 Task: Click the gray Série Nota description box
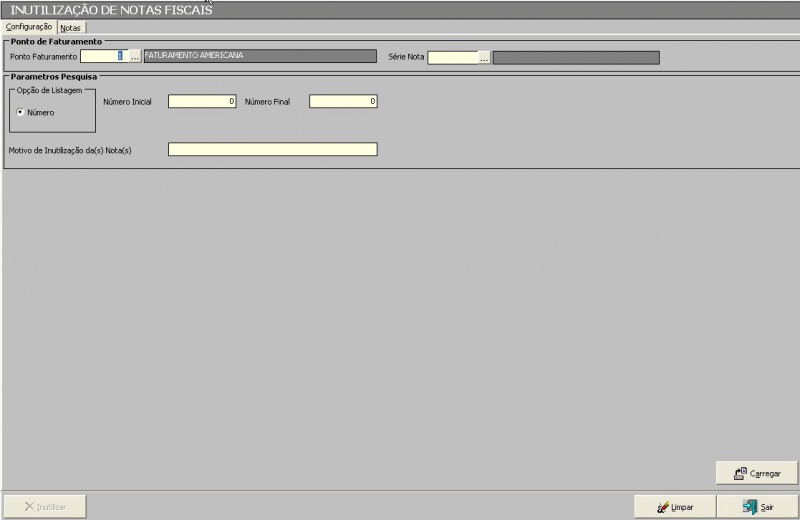(x=576, y=58)
